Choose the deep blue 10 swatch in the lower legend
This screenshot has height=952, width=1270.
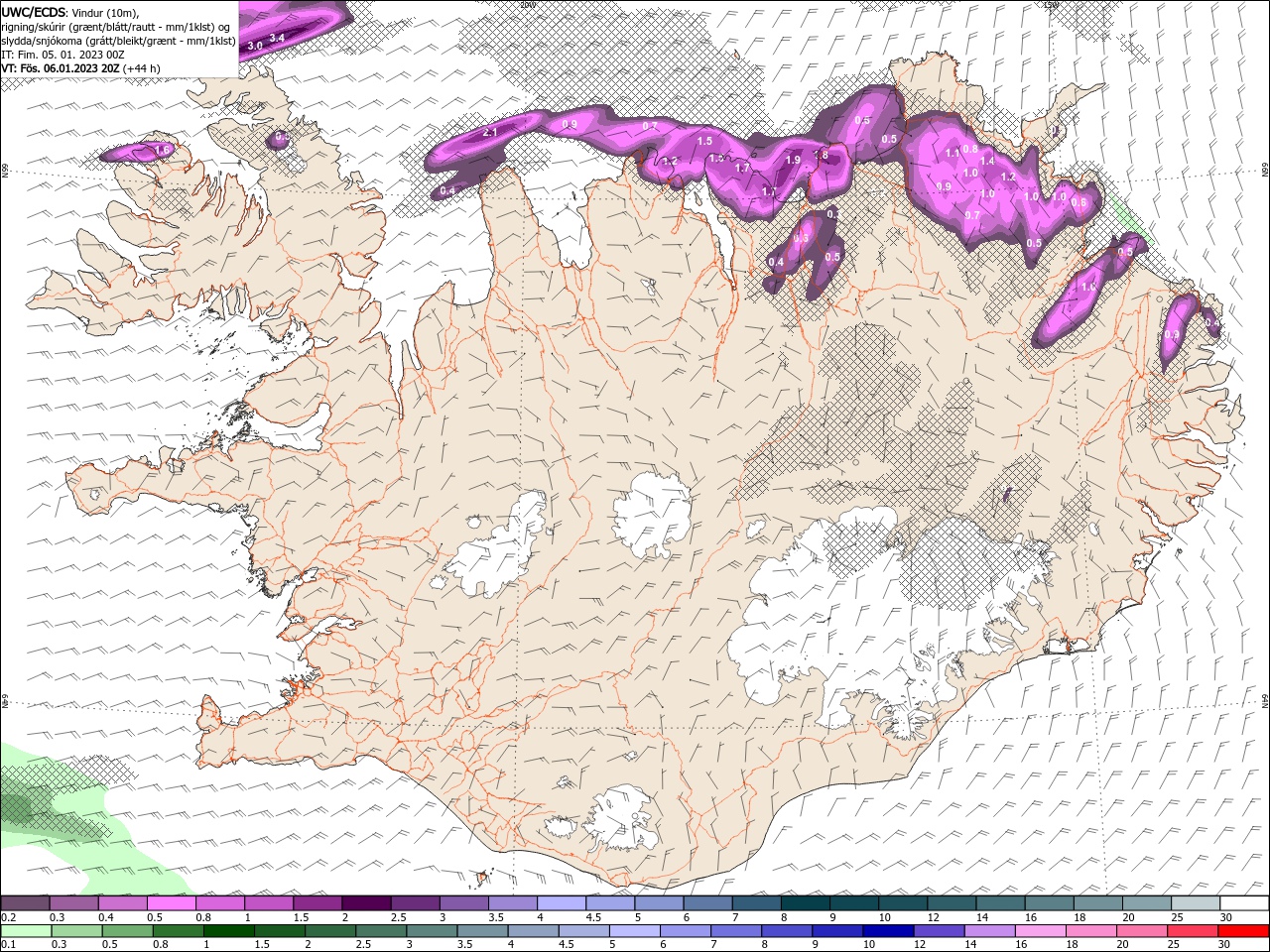pos(889,931)
